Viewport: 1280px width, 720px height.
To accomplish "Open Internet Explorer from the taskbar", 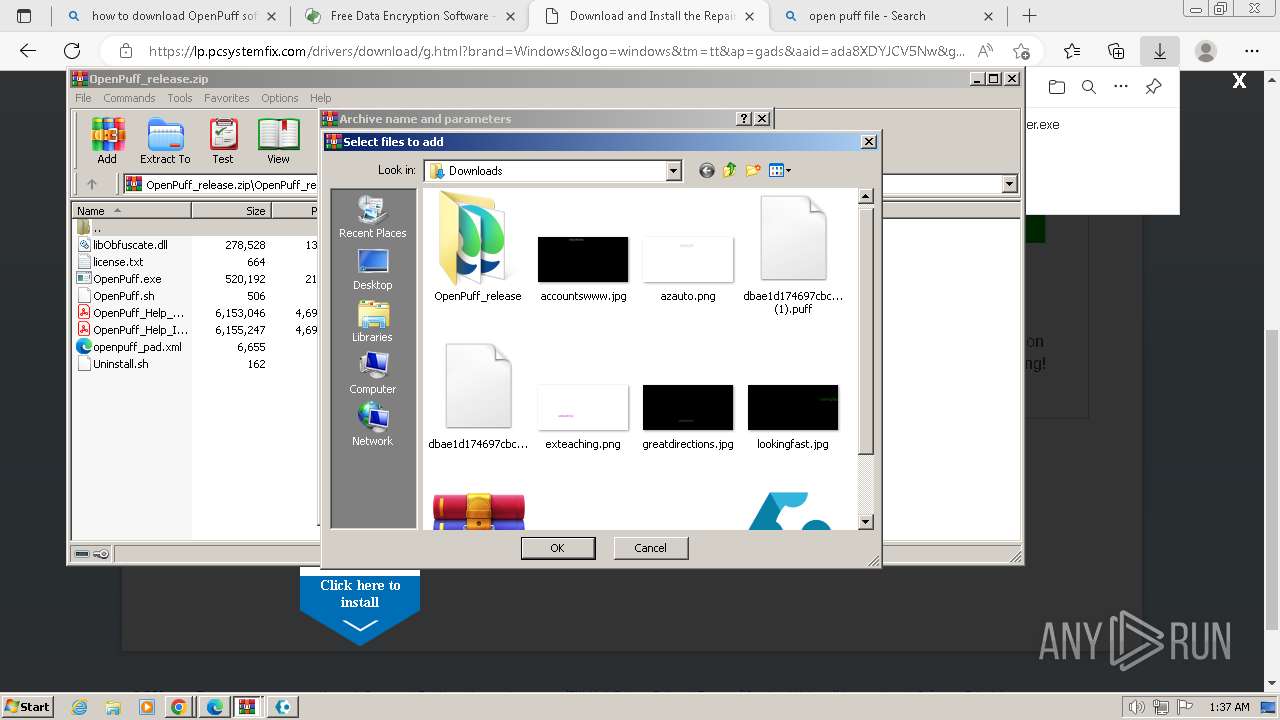I will pos(81,707).
